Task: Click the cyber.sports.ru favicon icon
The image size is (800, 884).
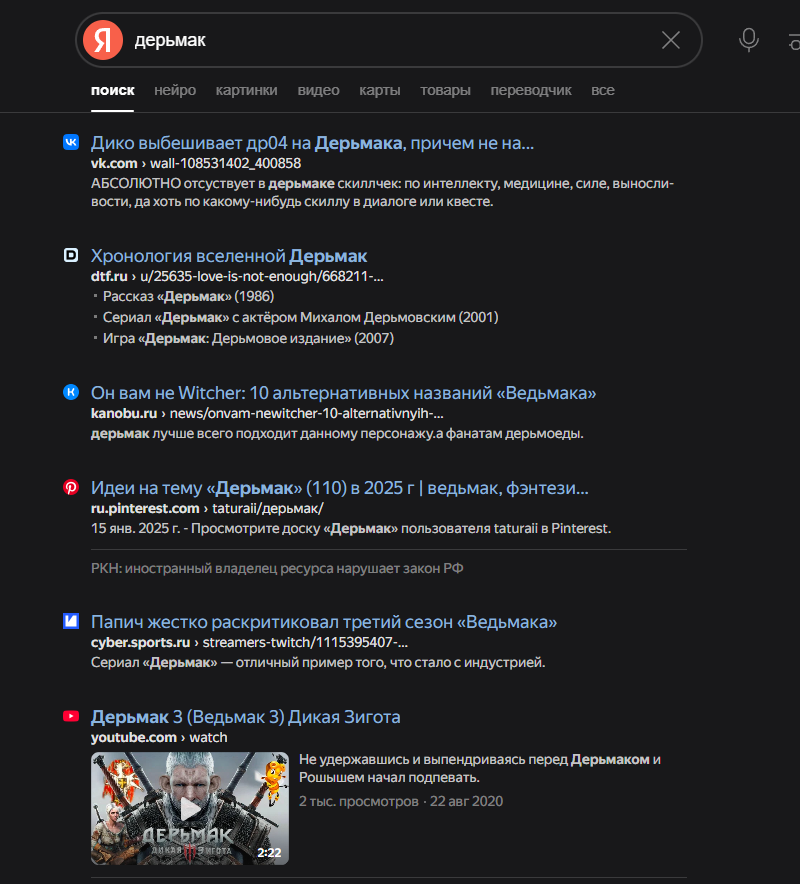Action: tap(71, 621)
